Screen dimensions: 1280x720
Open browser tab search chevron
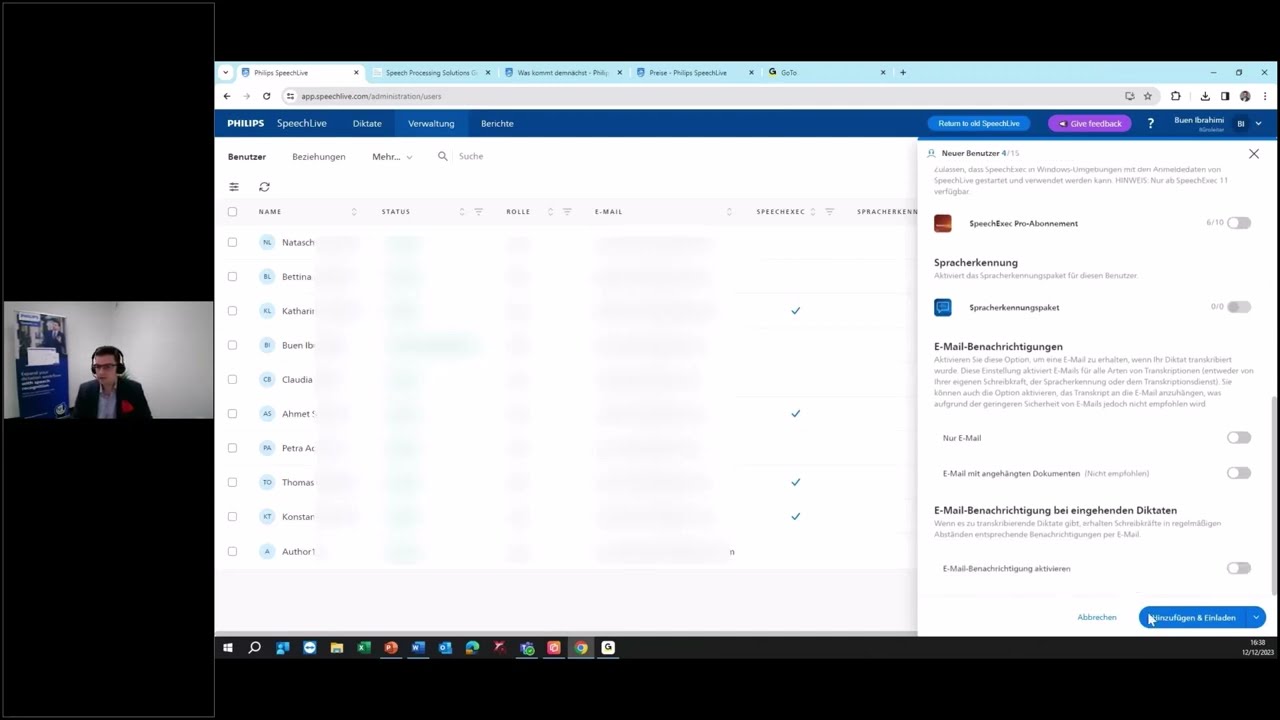coord(225,72)
